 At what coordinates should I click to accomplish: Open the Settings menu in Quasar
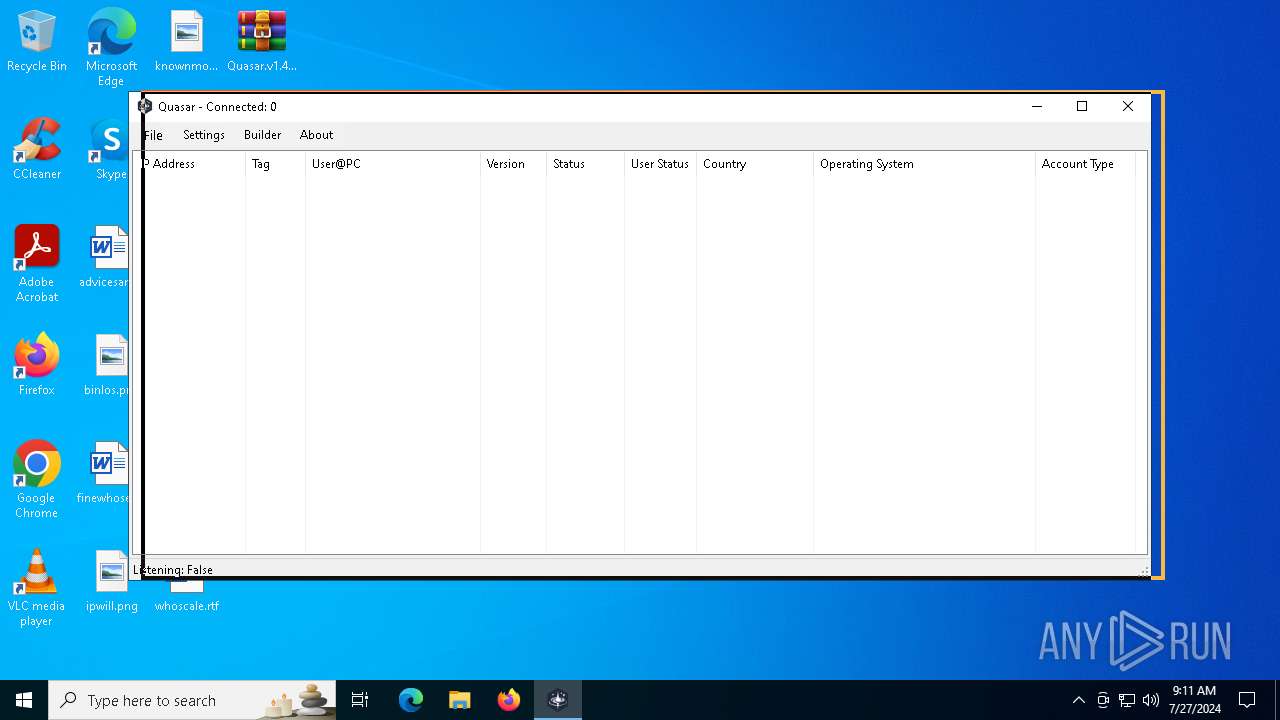(204, 135)
